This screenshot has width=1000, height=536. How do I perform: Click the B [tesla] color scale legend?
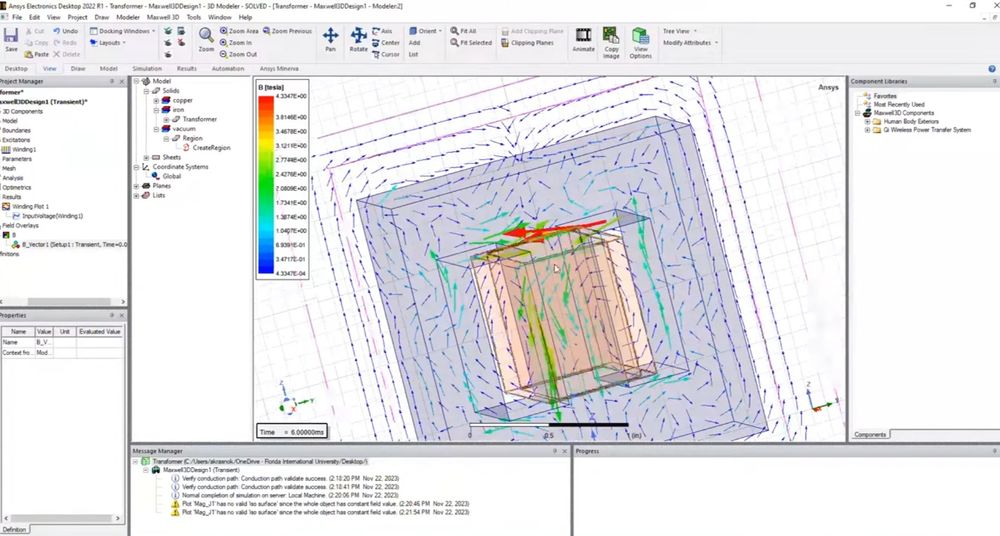[x=283, y=179]
